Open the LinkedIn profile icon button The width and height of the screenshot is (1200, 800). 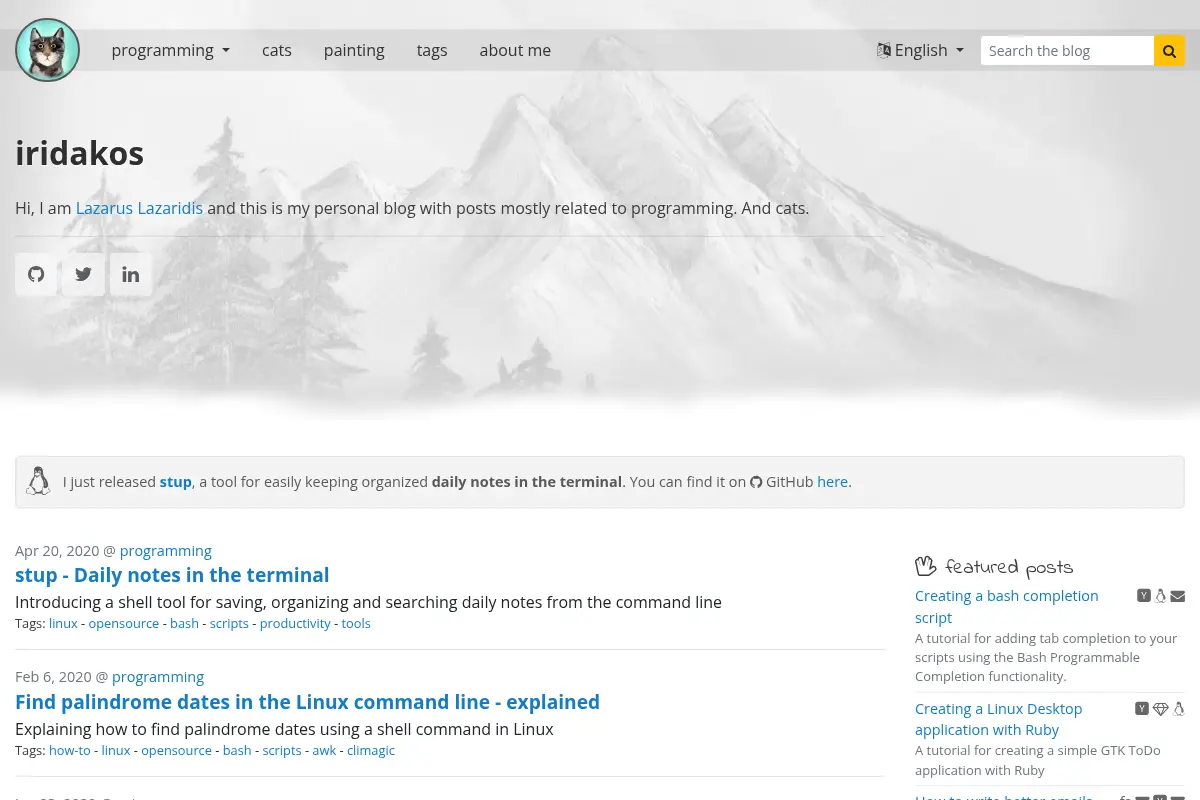131,274
